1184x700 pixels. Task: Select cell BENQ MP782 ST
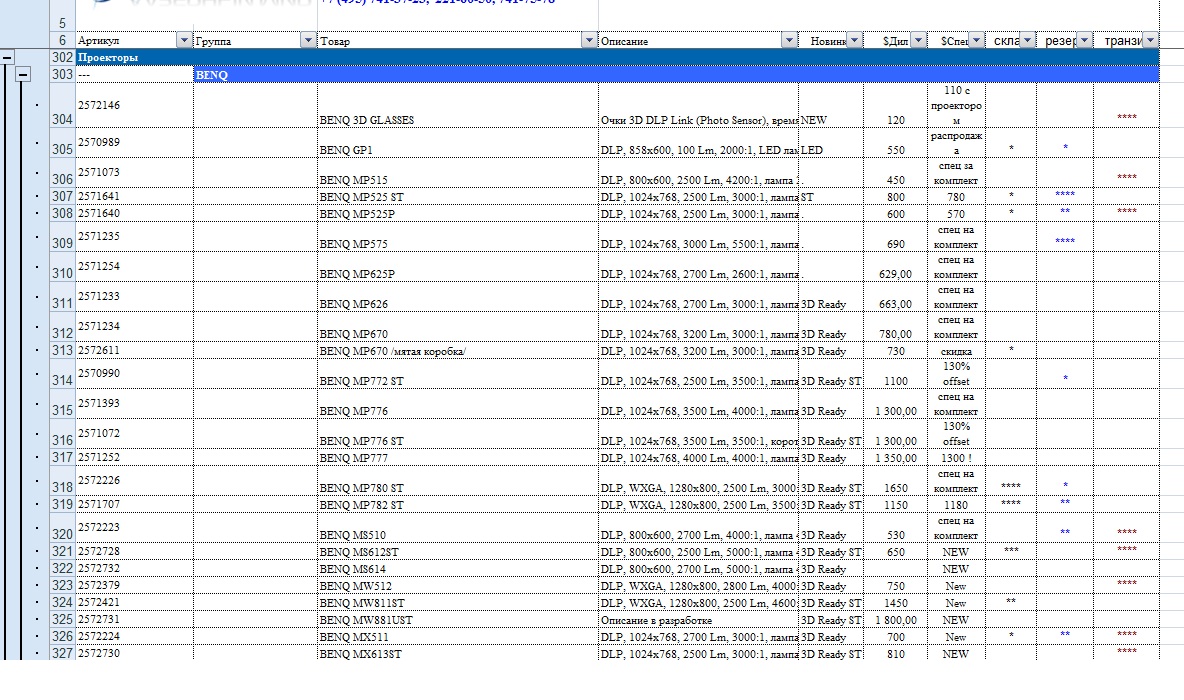(458, 504)
